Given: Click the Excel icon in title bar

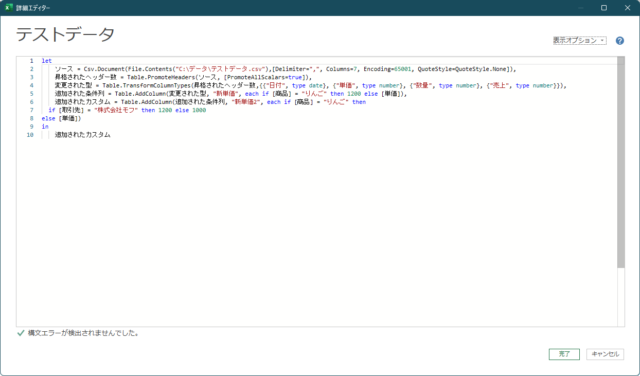Looking at the screenshot, I should tap(9, 8).
